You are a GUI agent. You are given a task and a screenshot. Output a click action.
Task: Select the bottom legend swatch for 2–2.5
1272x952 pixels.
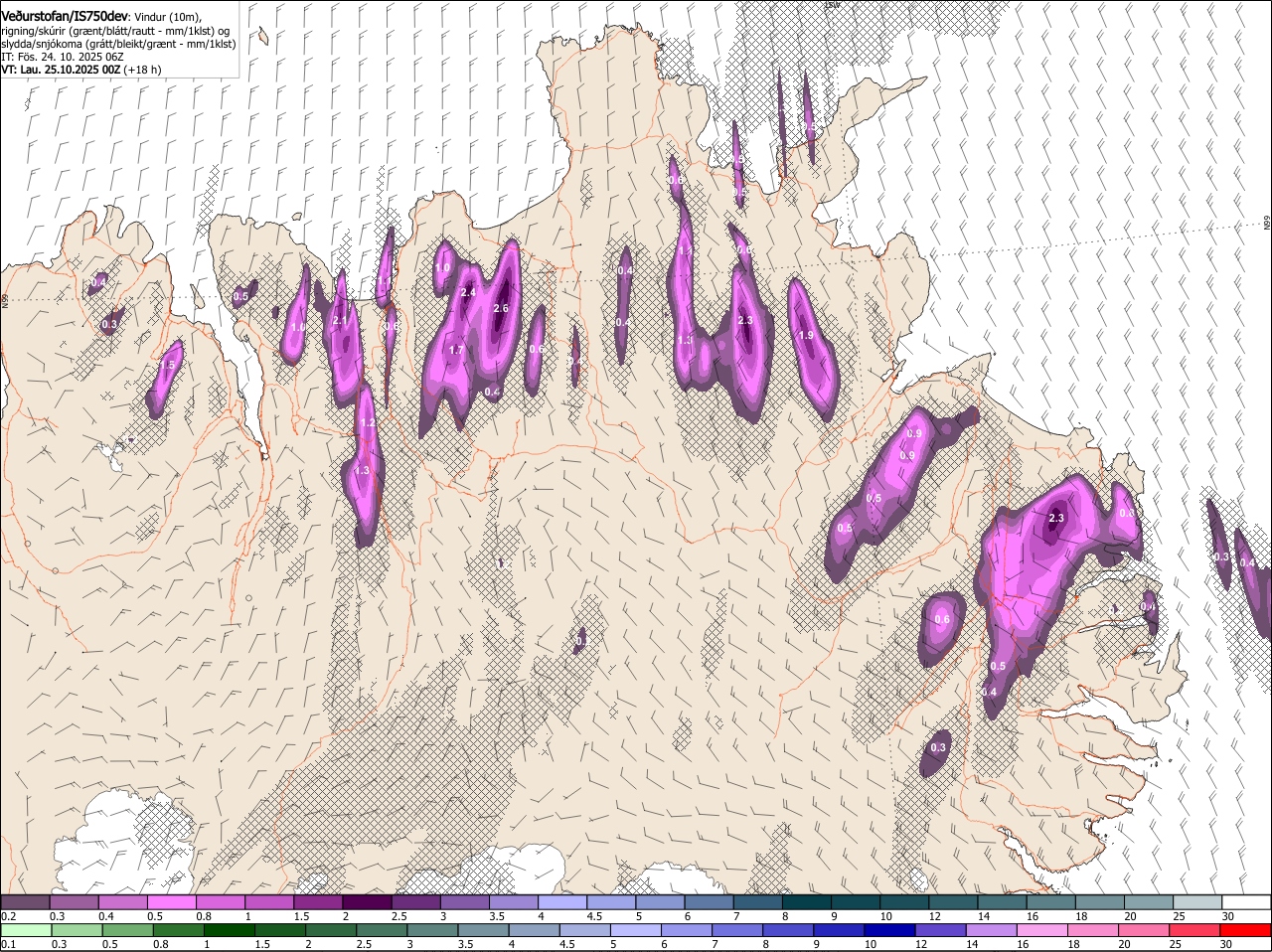(x=331, y=930)
